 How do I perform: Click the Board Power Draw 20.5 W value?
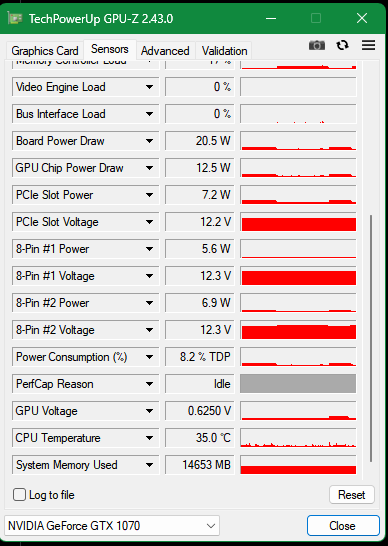click(200, 141)
